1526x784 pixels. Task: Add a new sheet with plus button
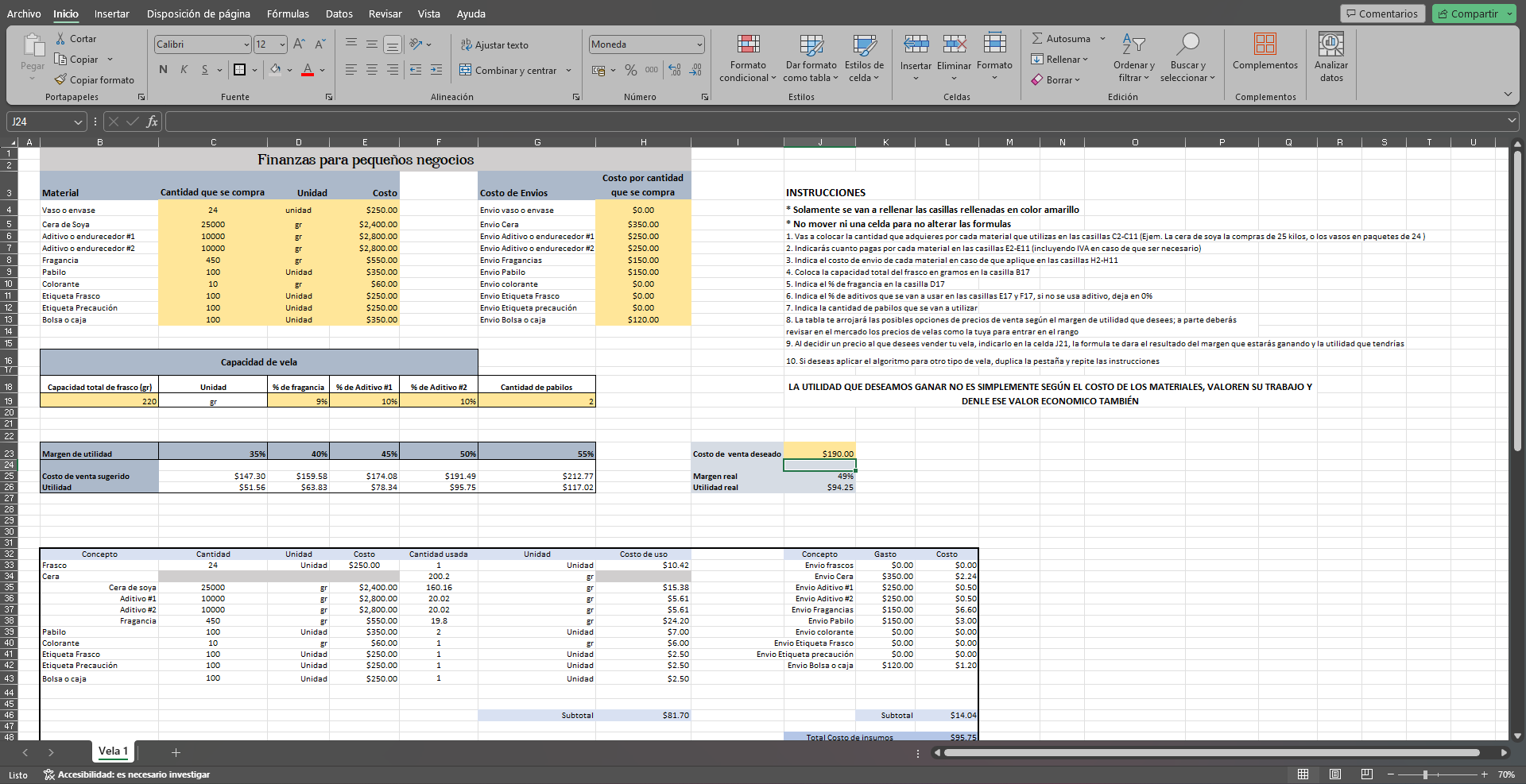pyautogui.click(x=176, y=752)
